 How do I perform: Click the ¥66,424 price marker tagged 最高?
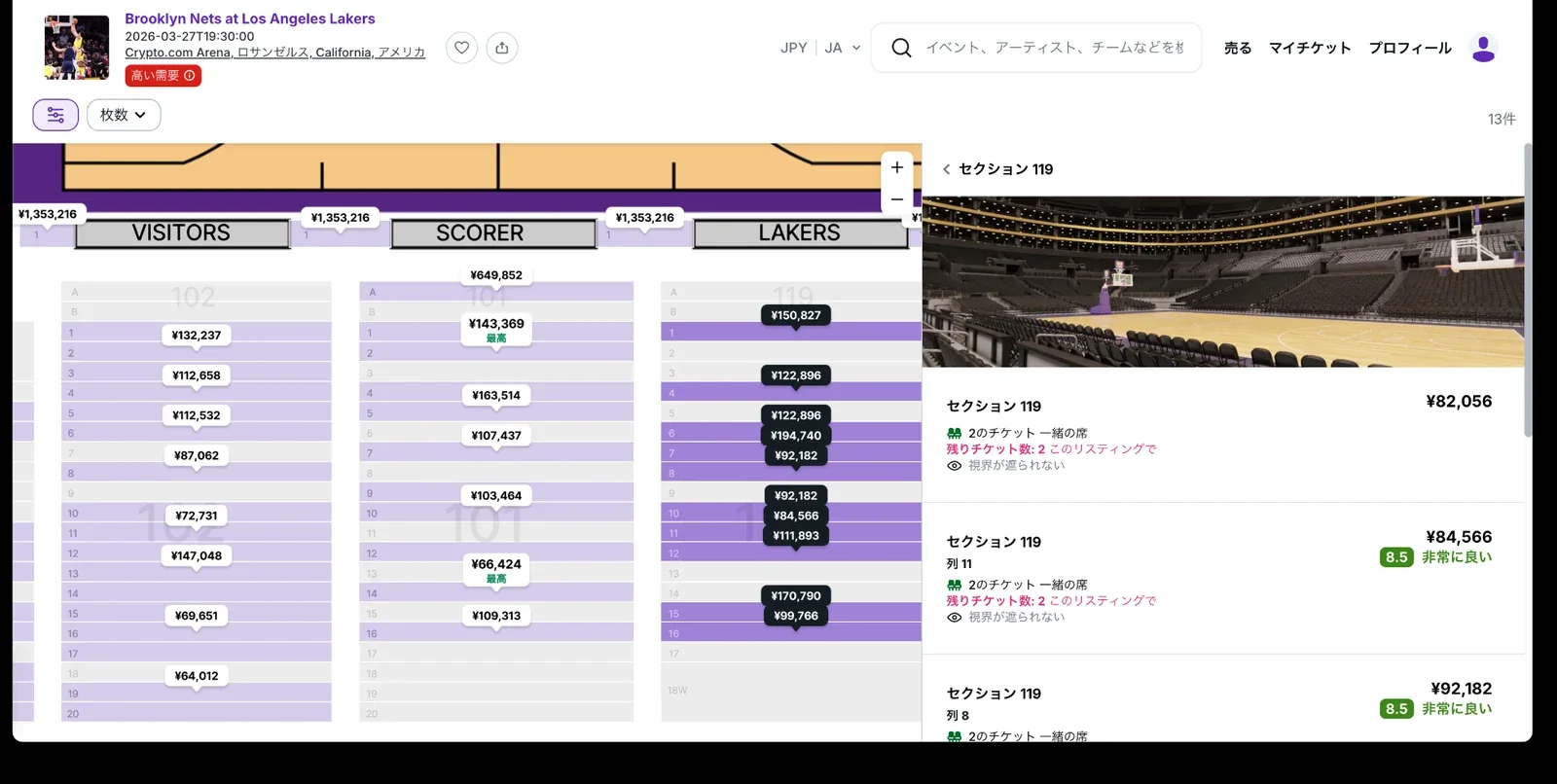point(496,570)
